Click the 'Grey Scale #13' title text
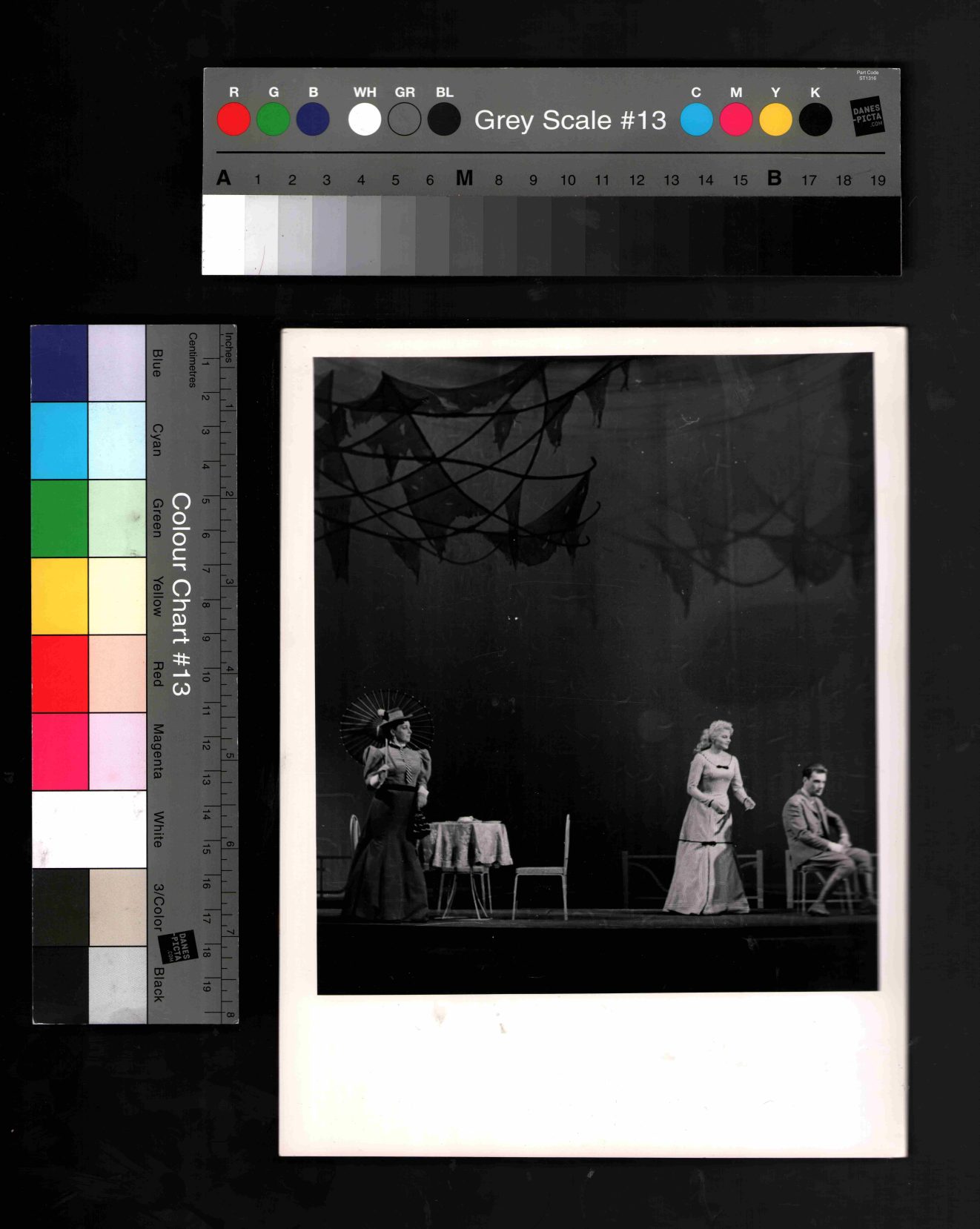 point(569,120)
